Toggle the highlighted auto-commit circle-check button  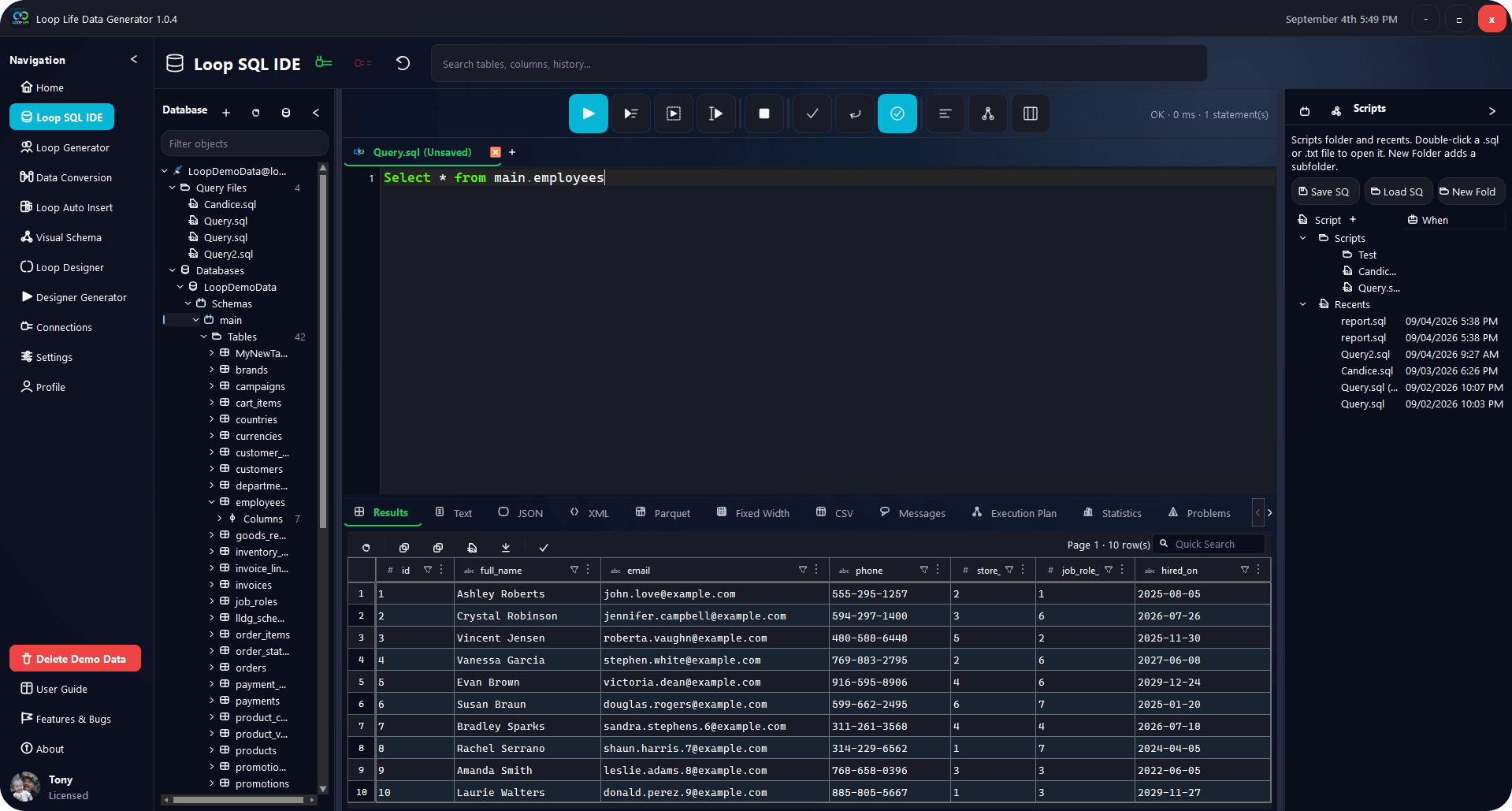point(897,113)
